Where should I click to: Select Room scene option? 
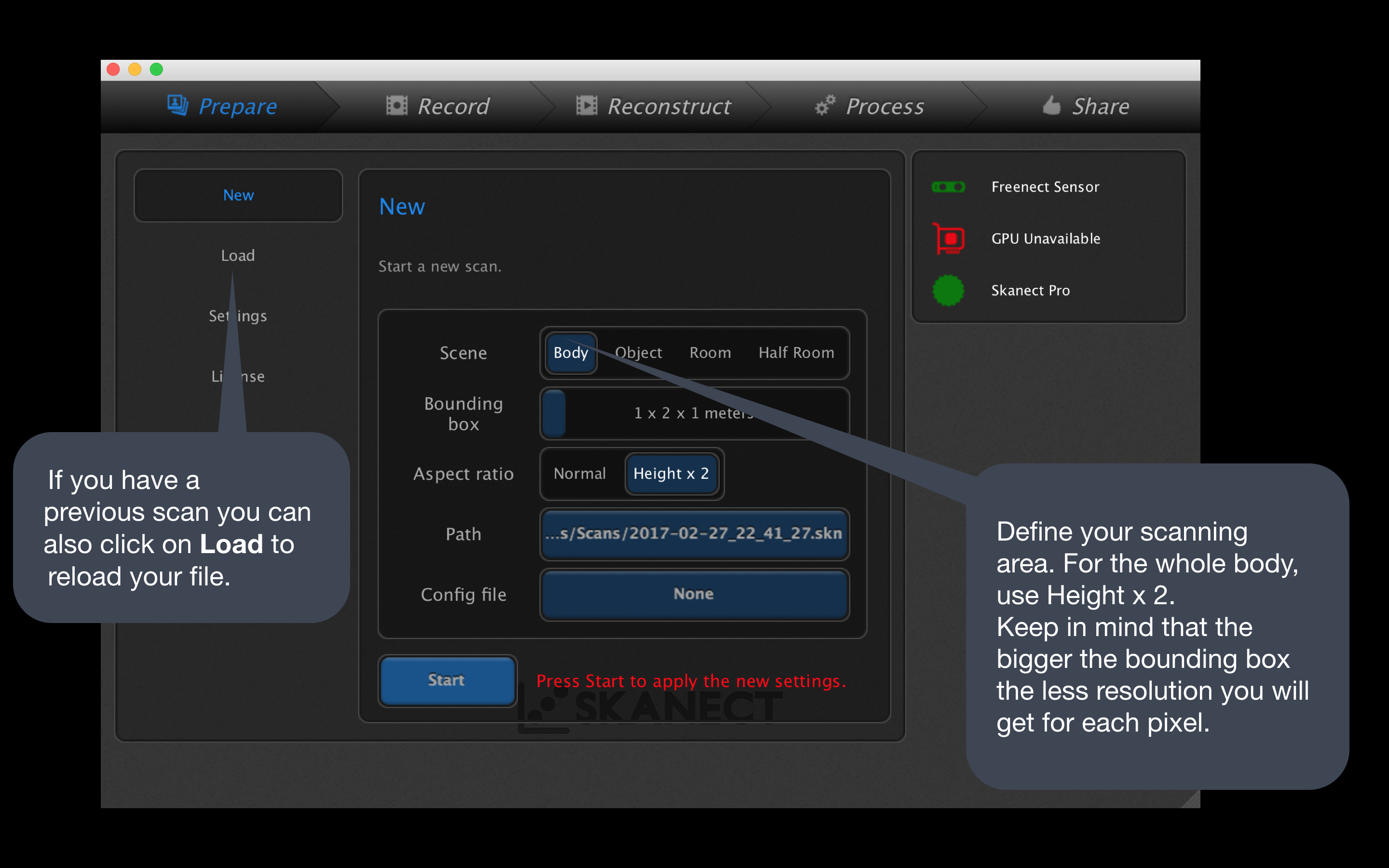pyautogui.click(x=710, y=353)
